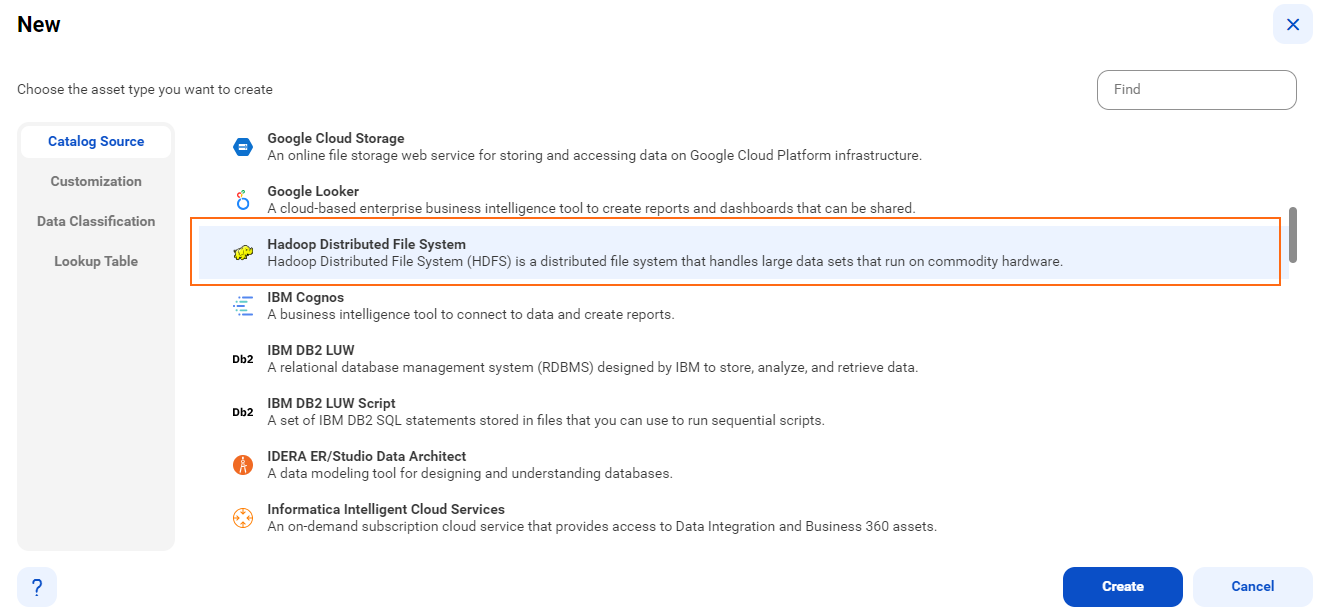Screen dimensions: 1318x613
Task: Click 'An on-demand subscription cloud service' description
Action: pos(602,527)
